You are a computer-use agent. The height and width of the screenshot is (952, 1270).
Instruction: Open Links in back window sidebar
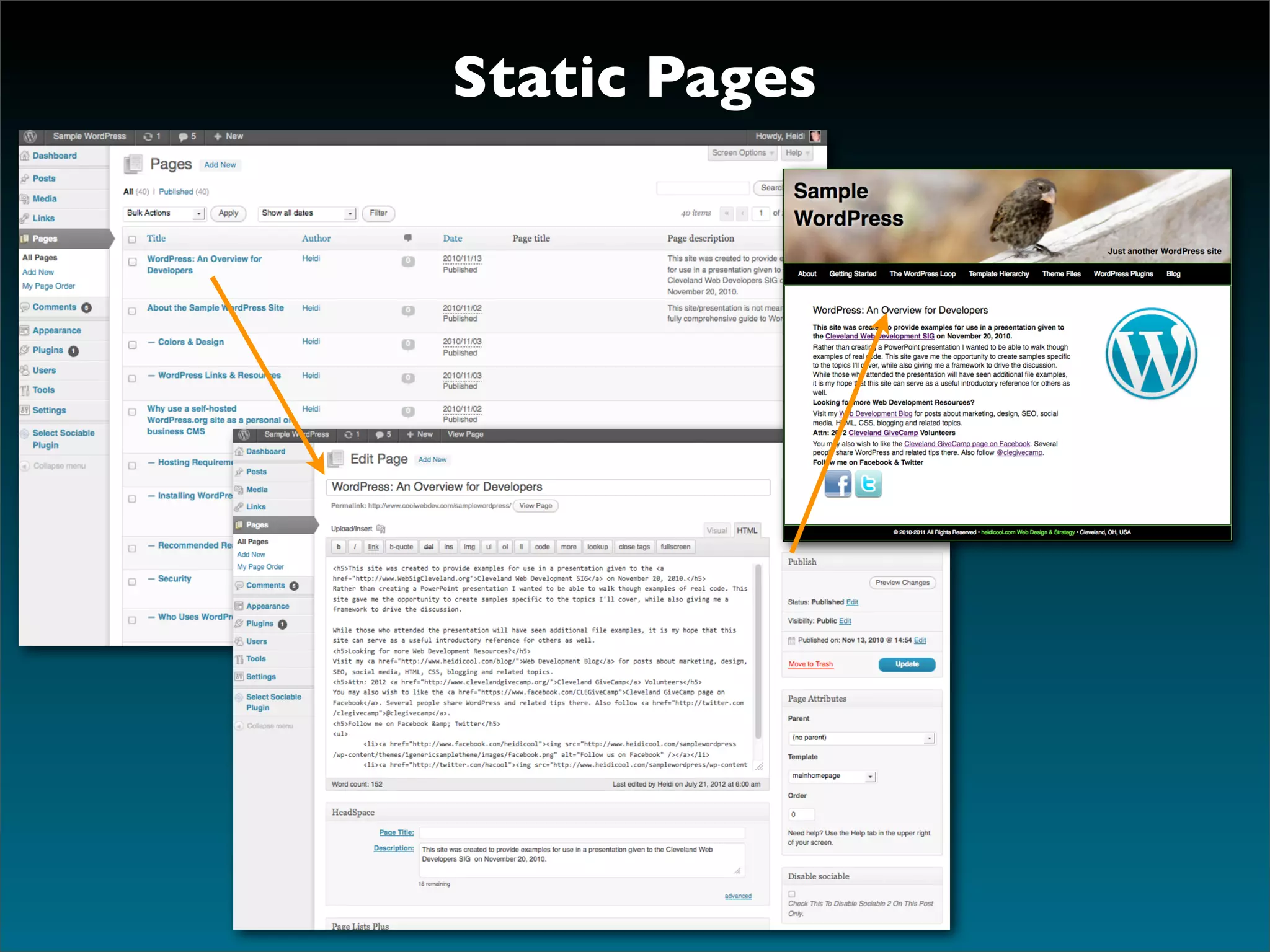(43, 218)
